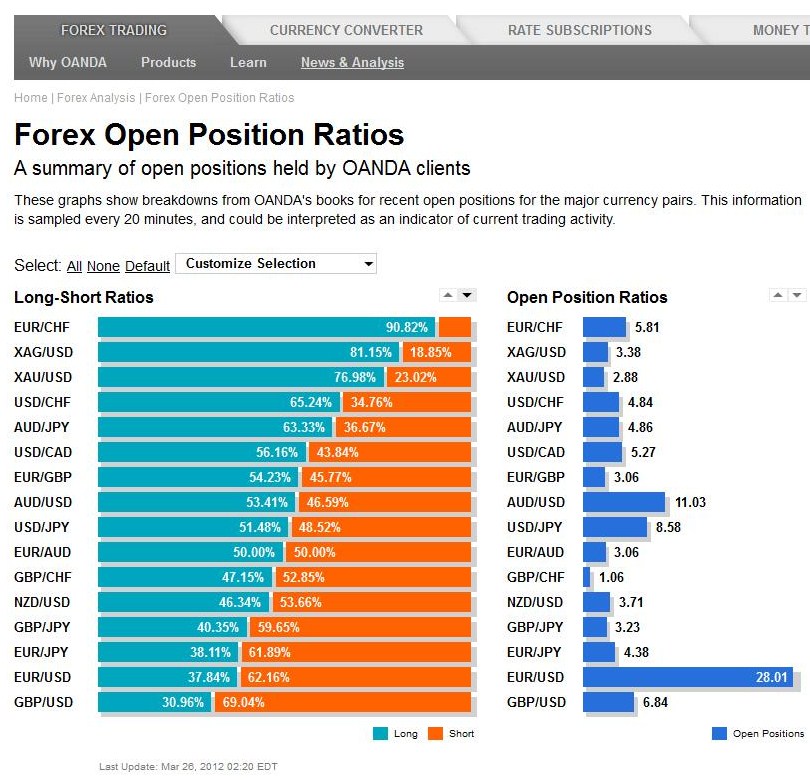810x780 pixels.
Task: Click the USD/JPY long bar showing 51.48%
Action: tap(193, 527)
